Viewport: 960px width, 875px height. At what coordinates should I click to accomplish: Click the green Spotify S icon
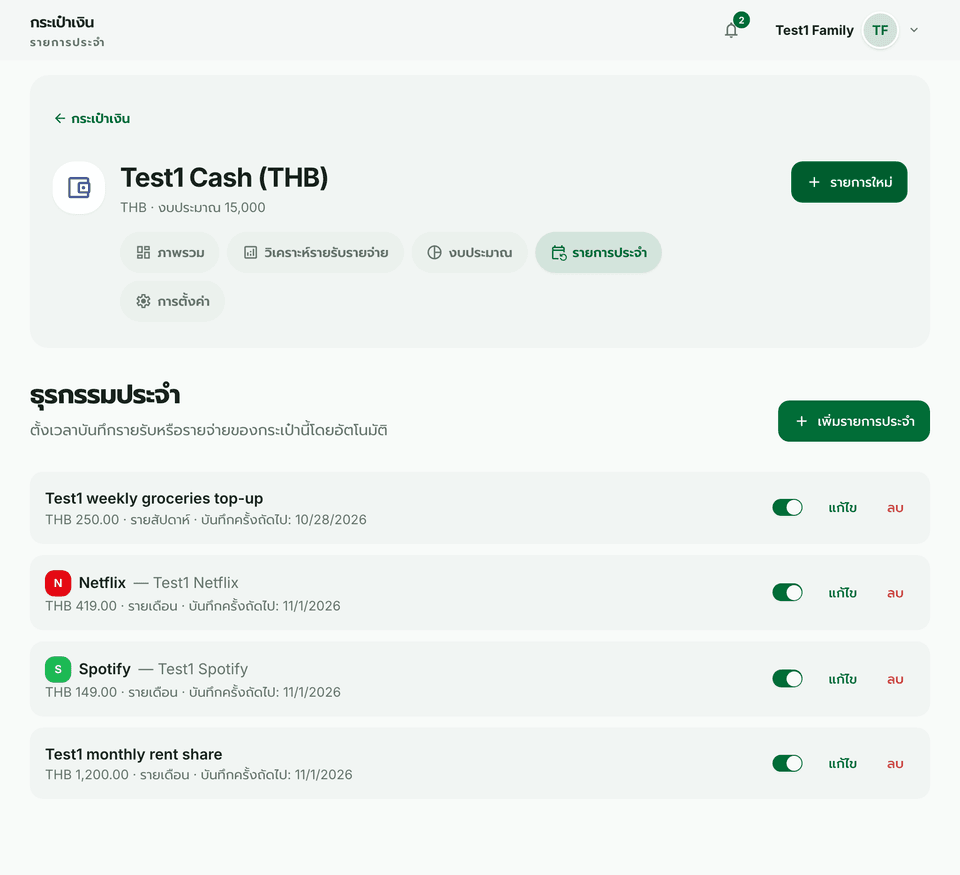(58, 669)
